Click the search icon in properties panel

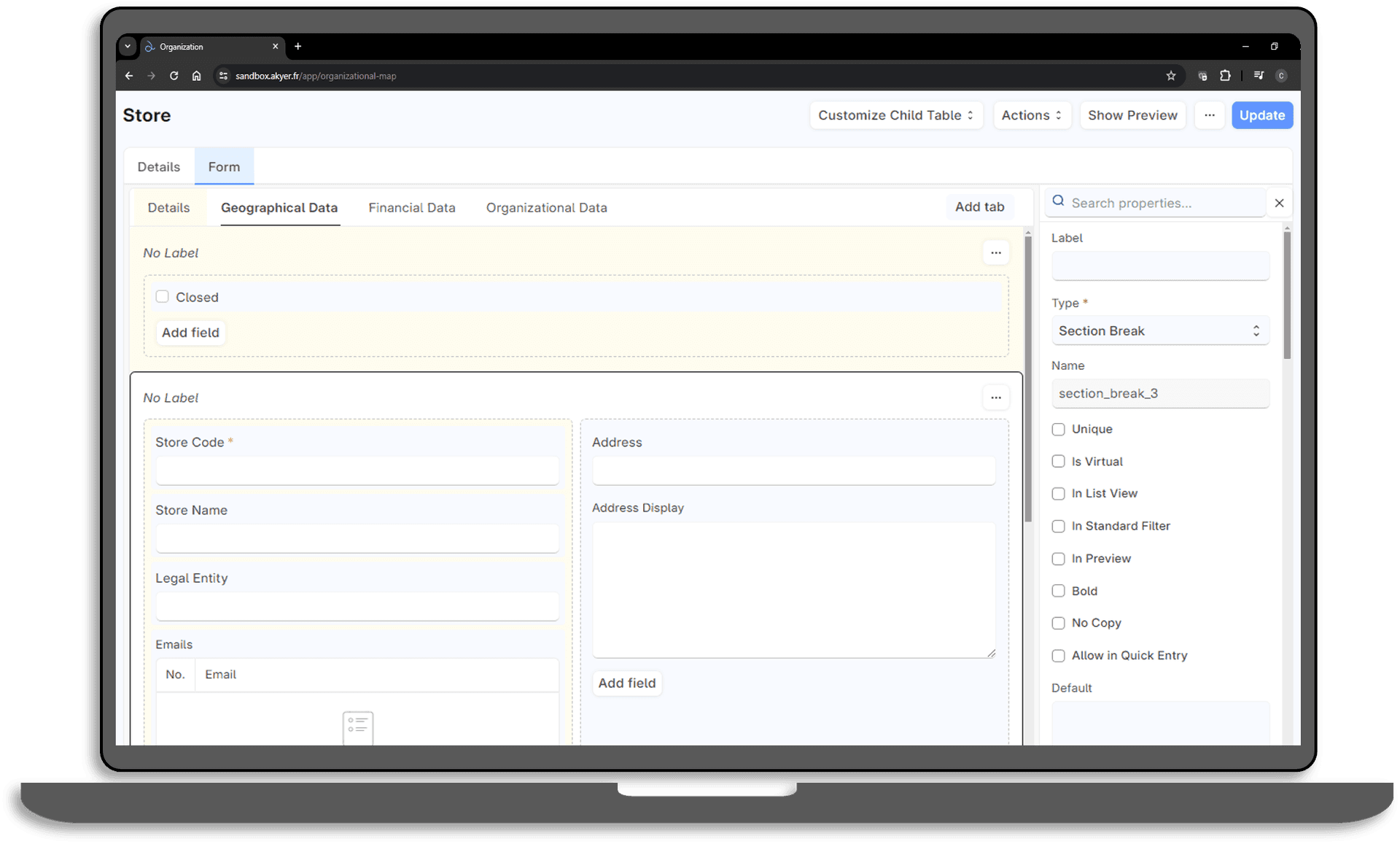1059,201
